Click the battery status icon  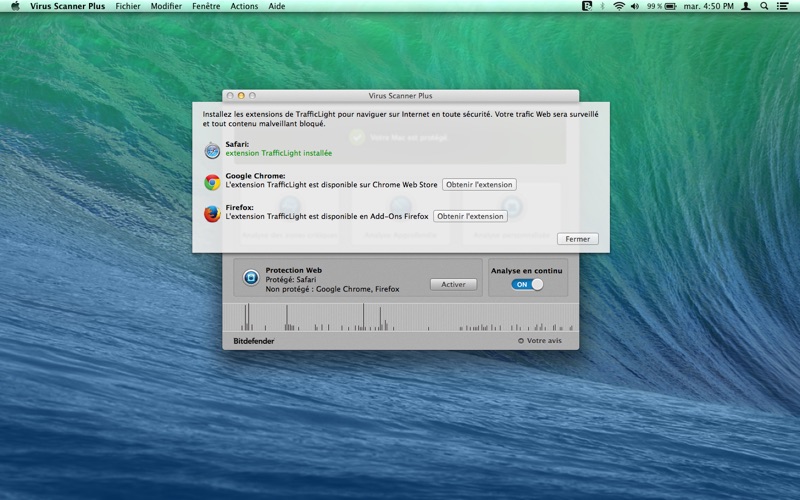pos(670,6)
